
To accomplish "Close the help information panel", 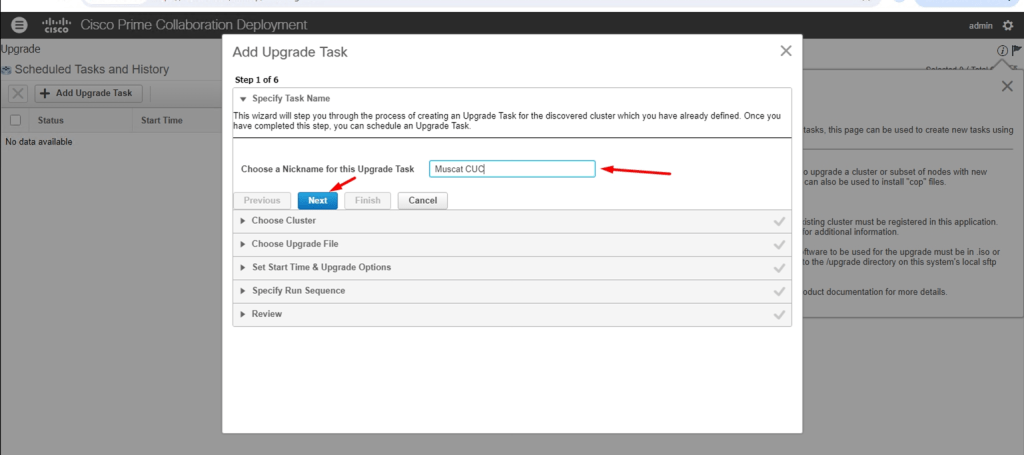I will tap(1007, 87).
